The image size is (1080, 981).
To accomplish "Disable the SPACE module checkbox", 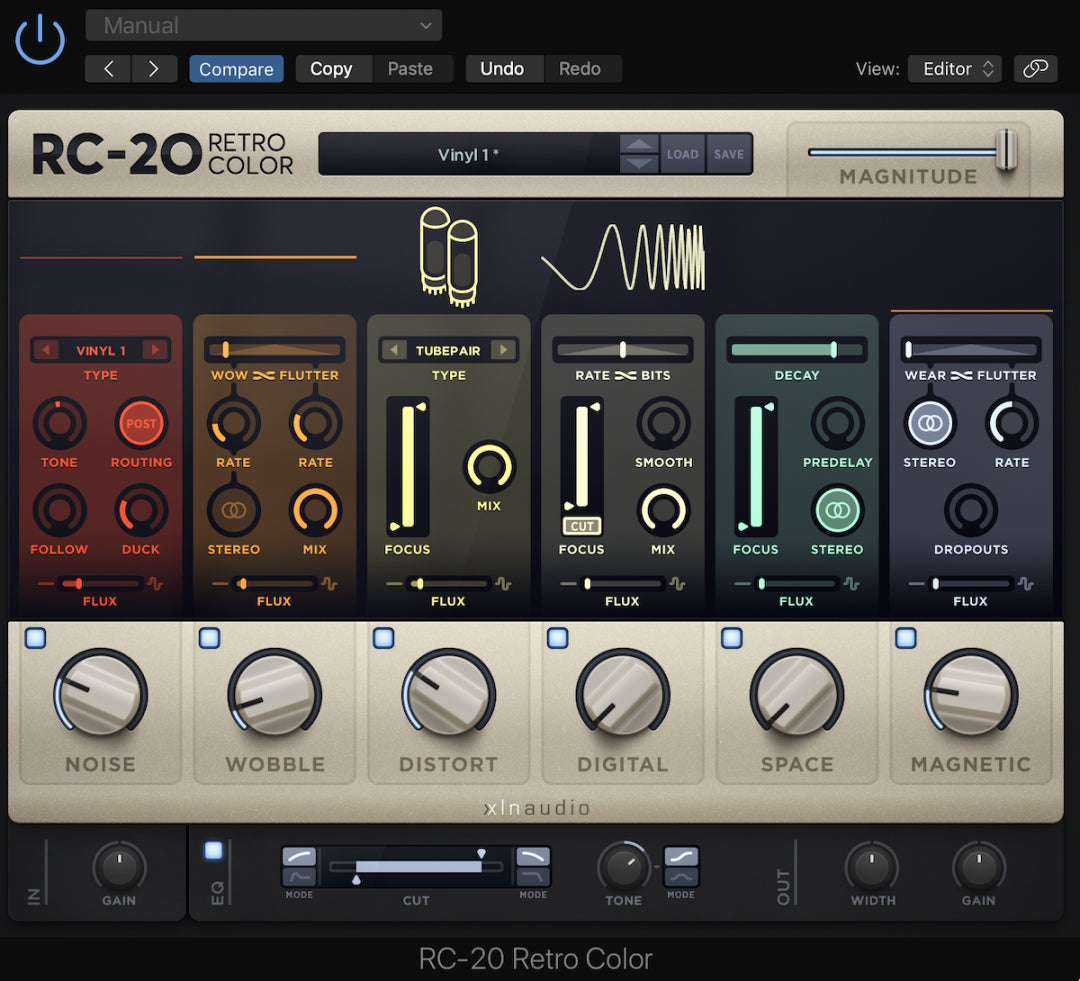I will [x=731, y=638].
